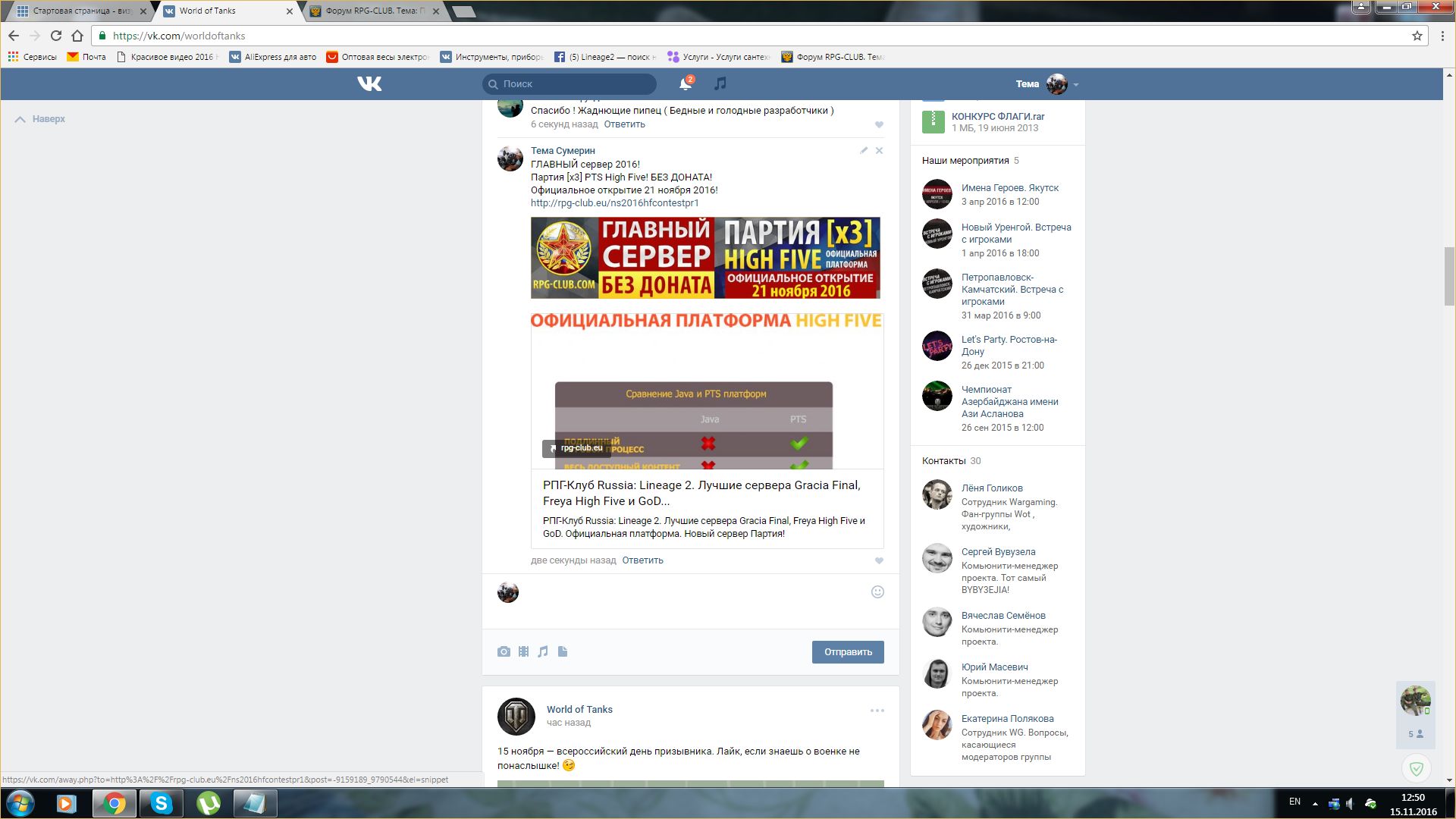Go back in browser

click(x=14, y=36)
